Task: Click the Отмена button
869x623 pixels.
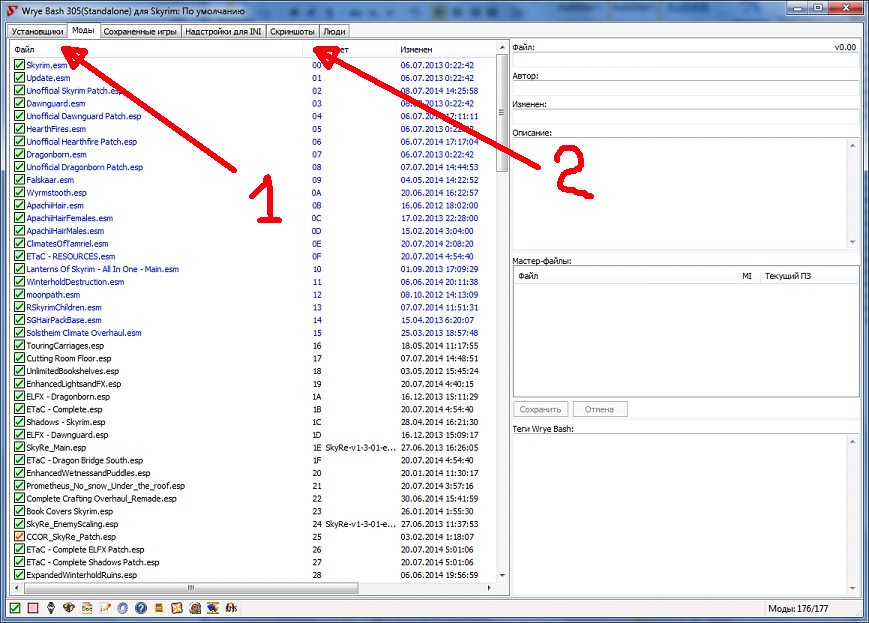Action: coord(600,409)
